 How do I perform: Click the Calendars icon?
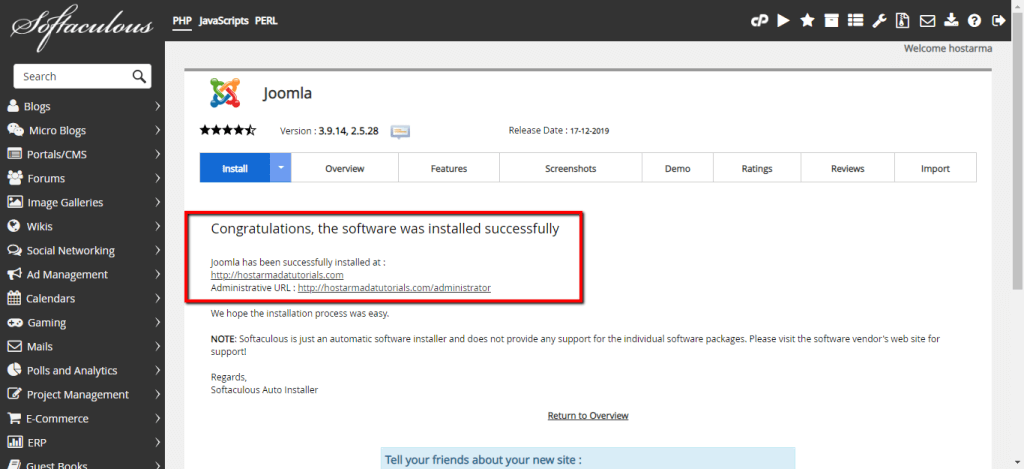tap(14, 299)
